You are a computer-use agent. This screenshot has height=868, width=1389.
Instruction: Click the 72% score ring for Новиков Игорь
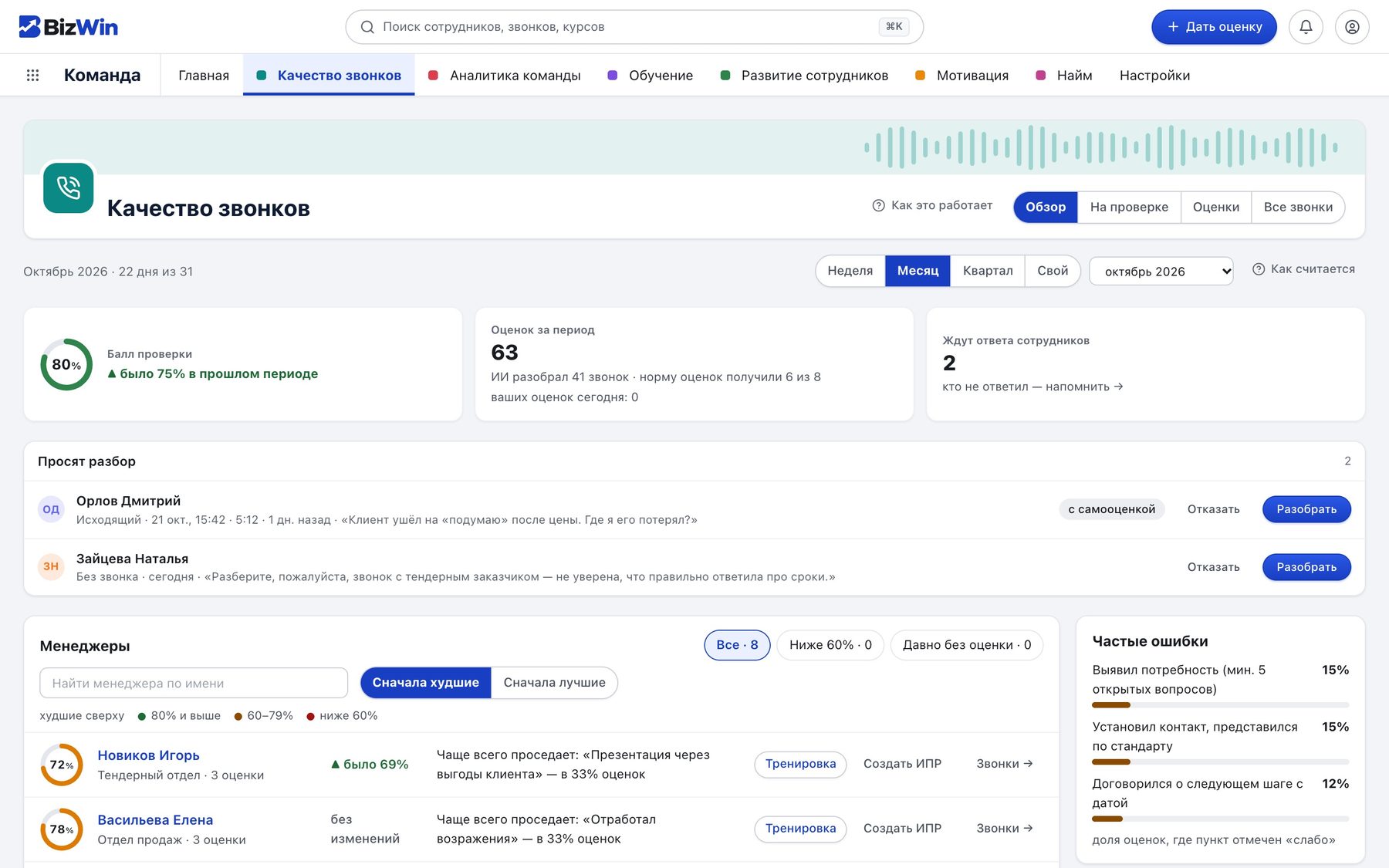62,765
